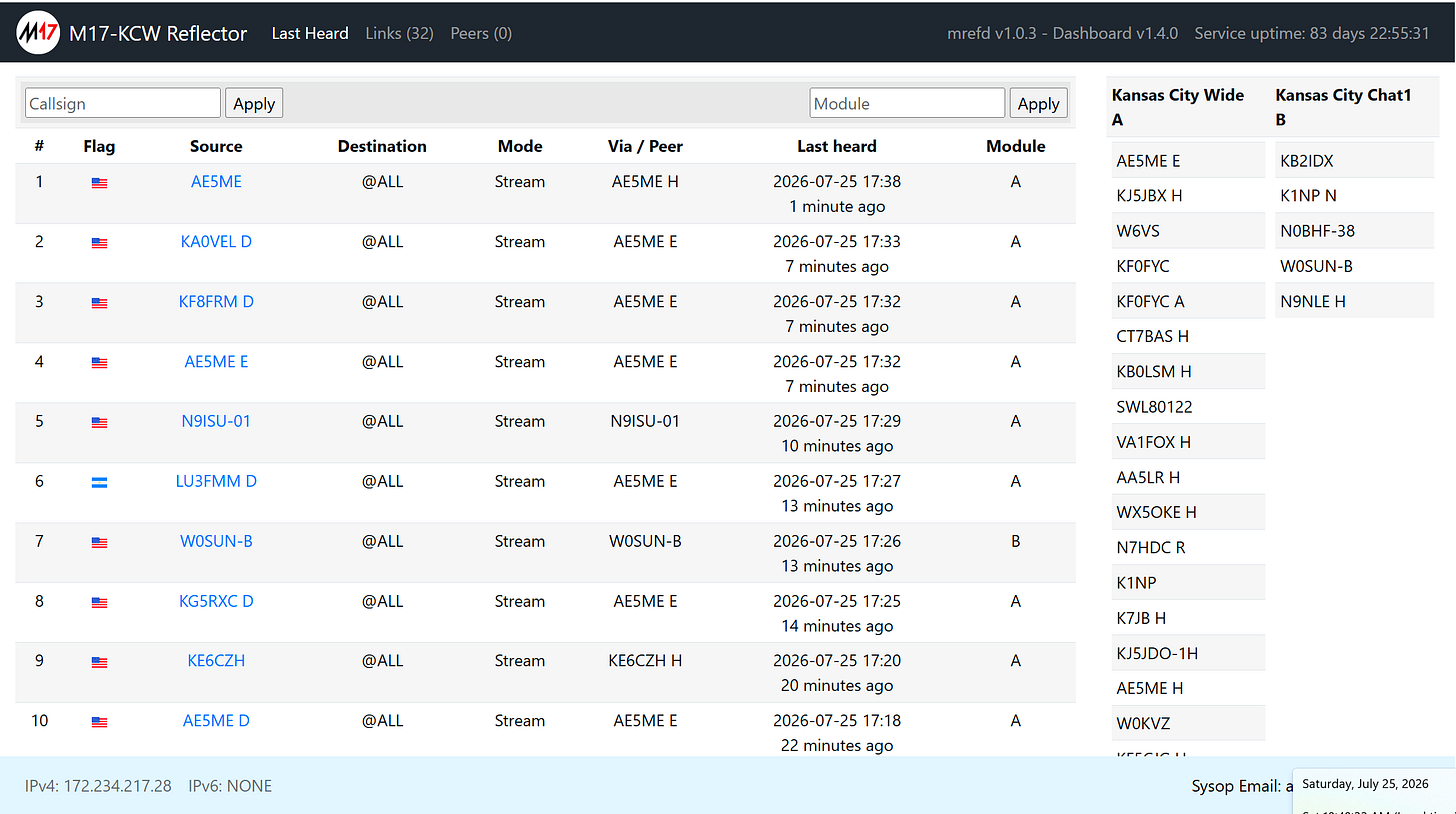This screenshot has width=1456, height=814.
Task: Open source callsign KG5RXC D
Action: click(x=216, y=601)
